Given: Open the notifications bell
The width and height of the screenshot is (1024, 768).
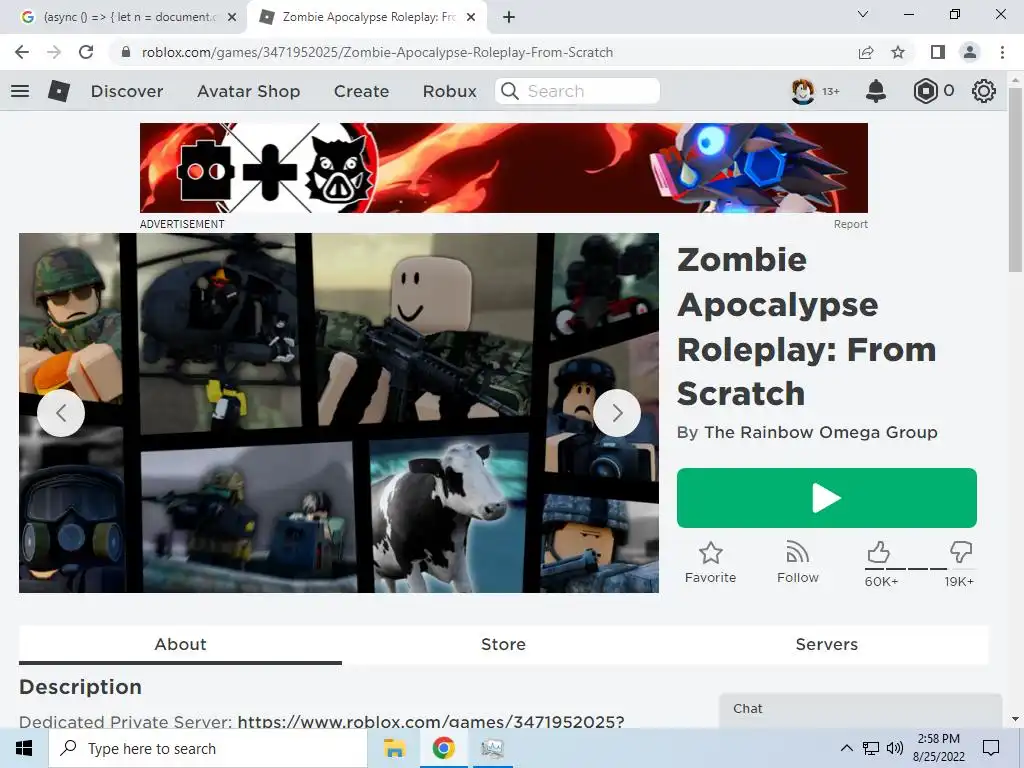Looking at the screenshot, I should 876,91.
